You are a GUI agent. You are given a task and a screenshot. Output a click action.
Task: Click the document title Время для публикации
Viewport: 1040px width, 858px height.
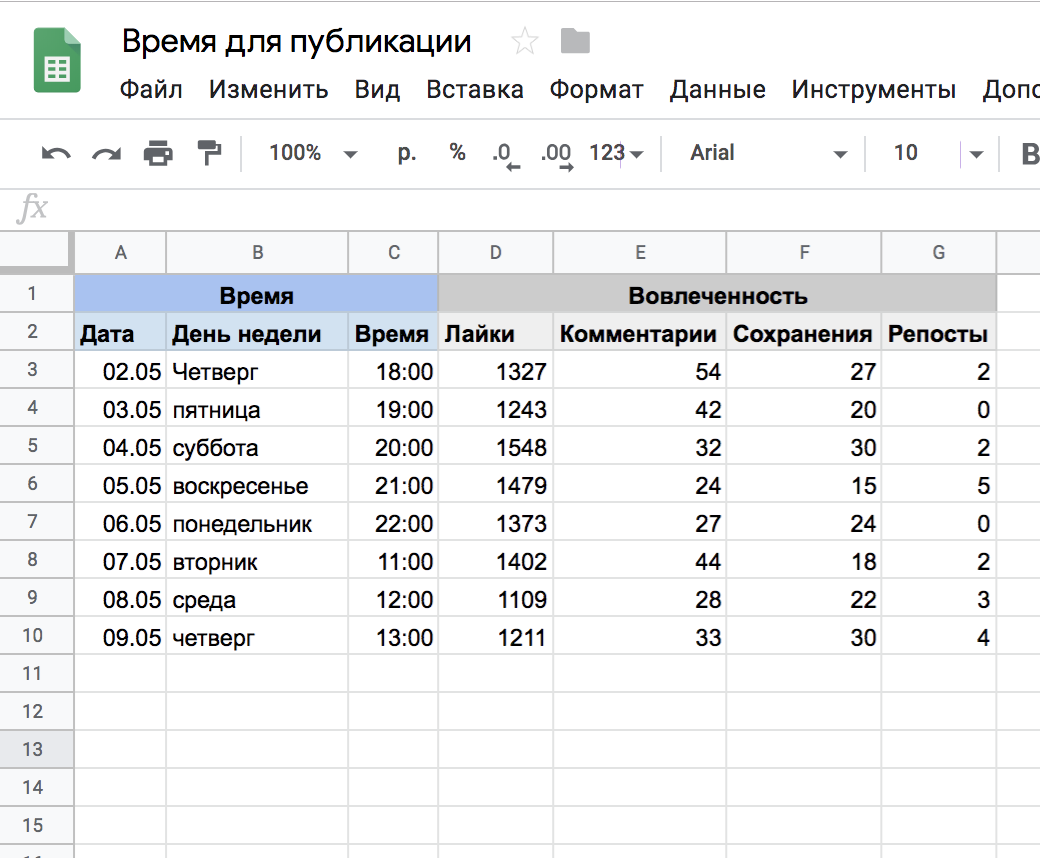296,42
